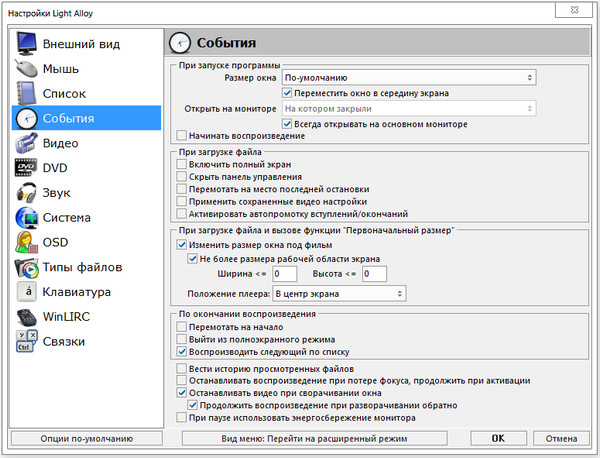Click the Система globe icon
The width and height of the screenshot is (600, 458).
26,218
